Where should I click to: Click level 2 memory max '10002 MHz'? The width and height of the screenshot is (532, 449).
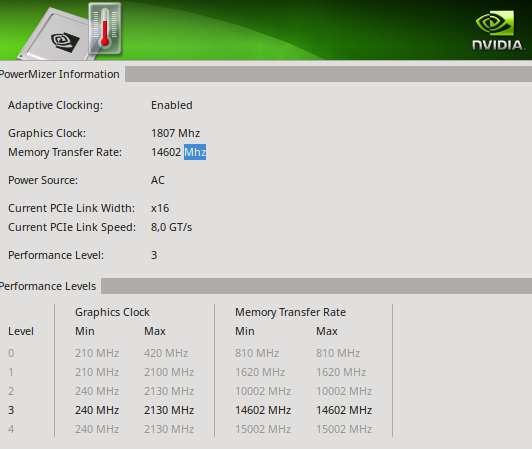344,391
